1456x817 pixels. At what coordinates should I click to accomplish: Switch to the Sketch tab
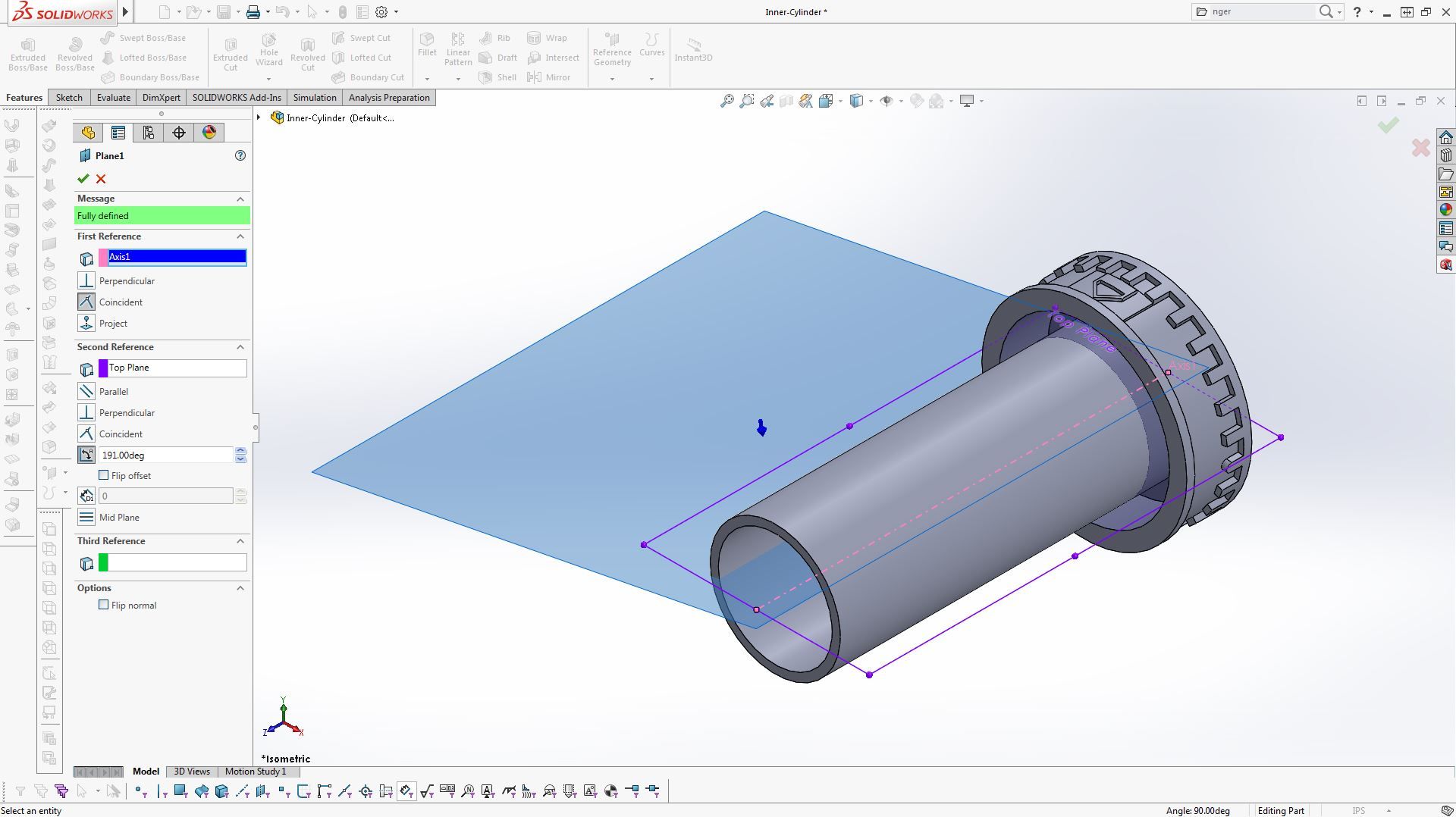[69, 98]
